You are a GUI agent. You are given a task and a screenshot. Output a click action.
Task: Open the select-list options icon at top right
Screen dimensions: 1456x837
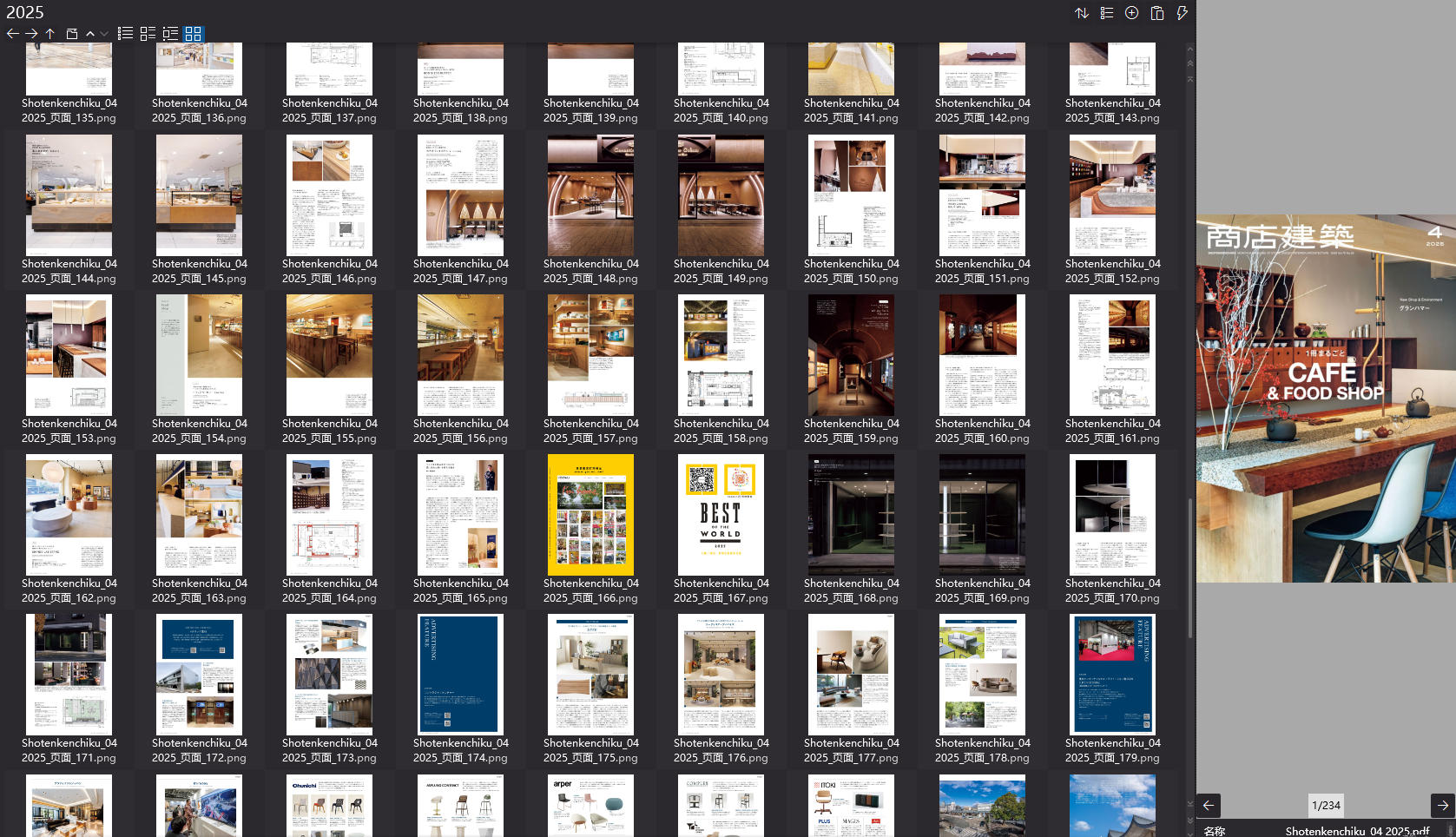1107,13
